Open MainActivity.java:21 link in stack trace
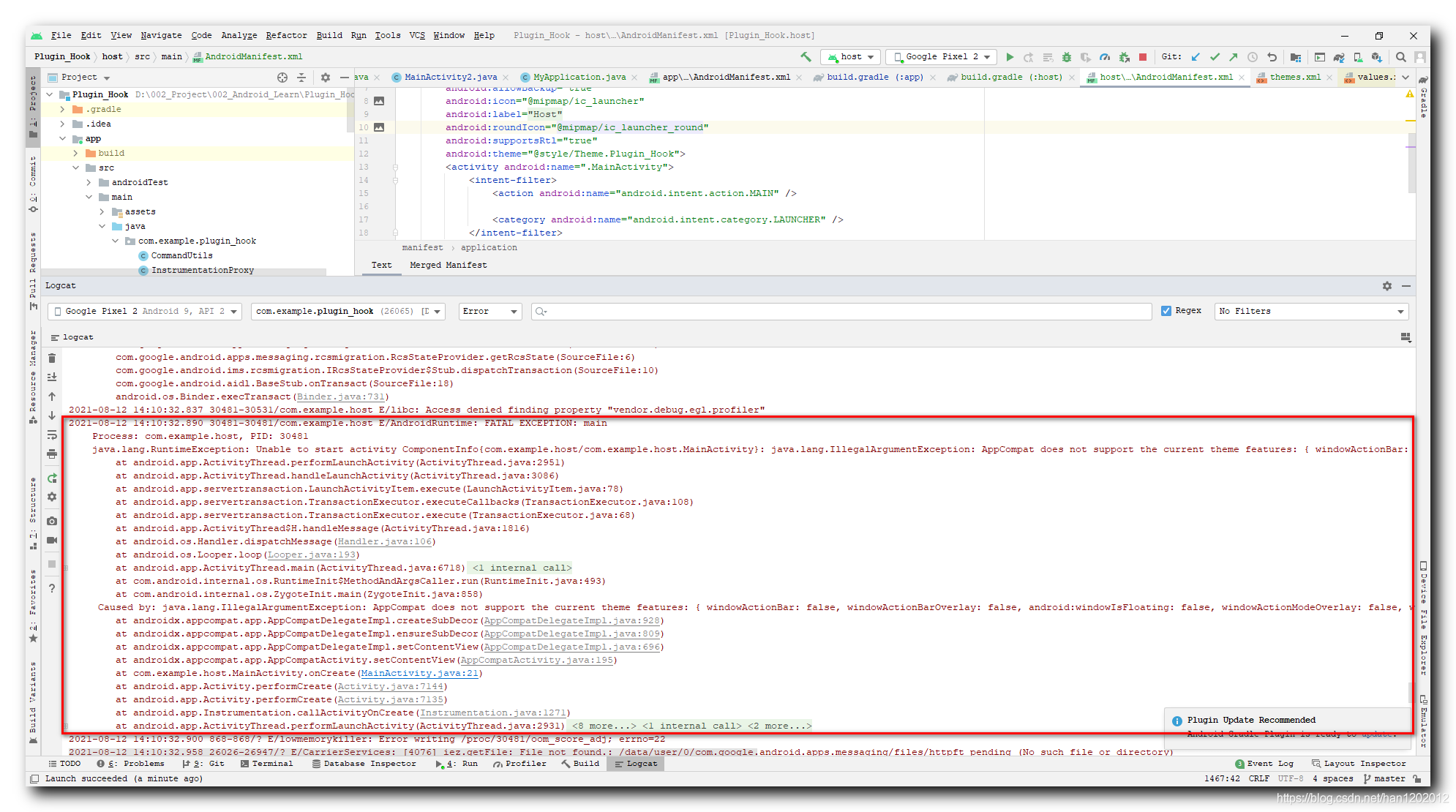The image size is (1456, 812). pos(419,674)
